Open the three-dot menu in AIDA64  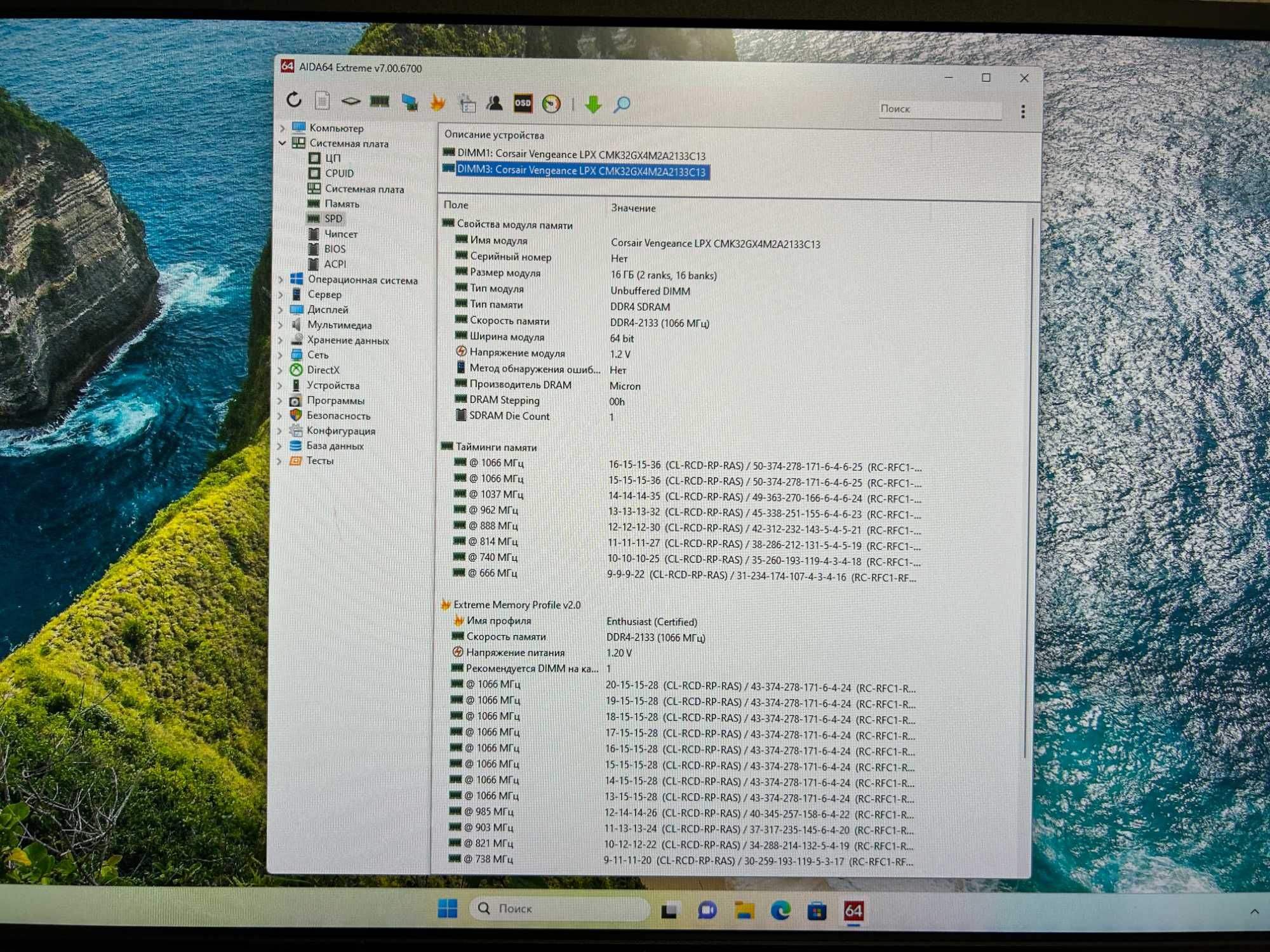tap(1023, 112)
